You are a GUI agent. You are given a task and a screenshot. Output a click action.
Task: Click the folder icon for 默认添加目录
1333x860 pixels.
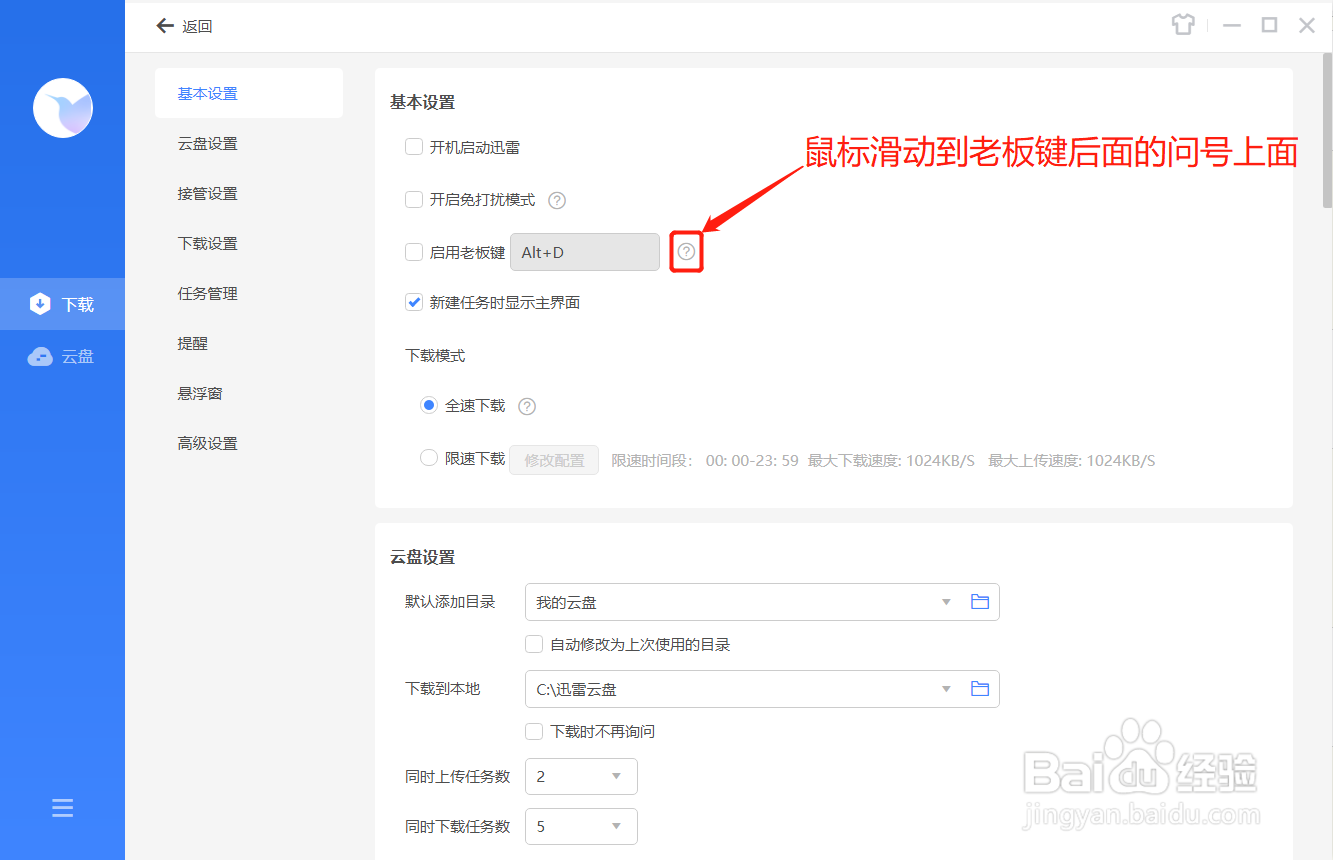point(980,602)
